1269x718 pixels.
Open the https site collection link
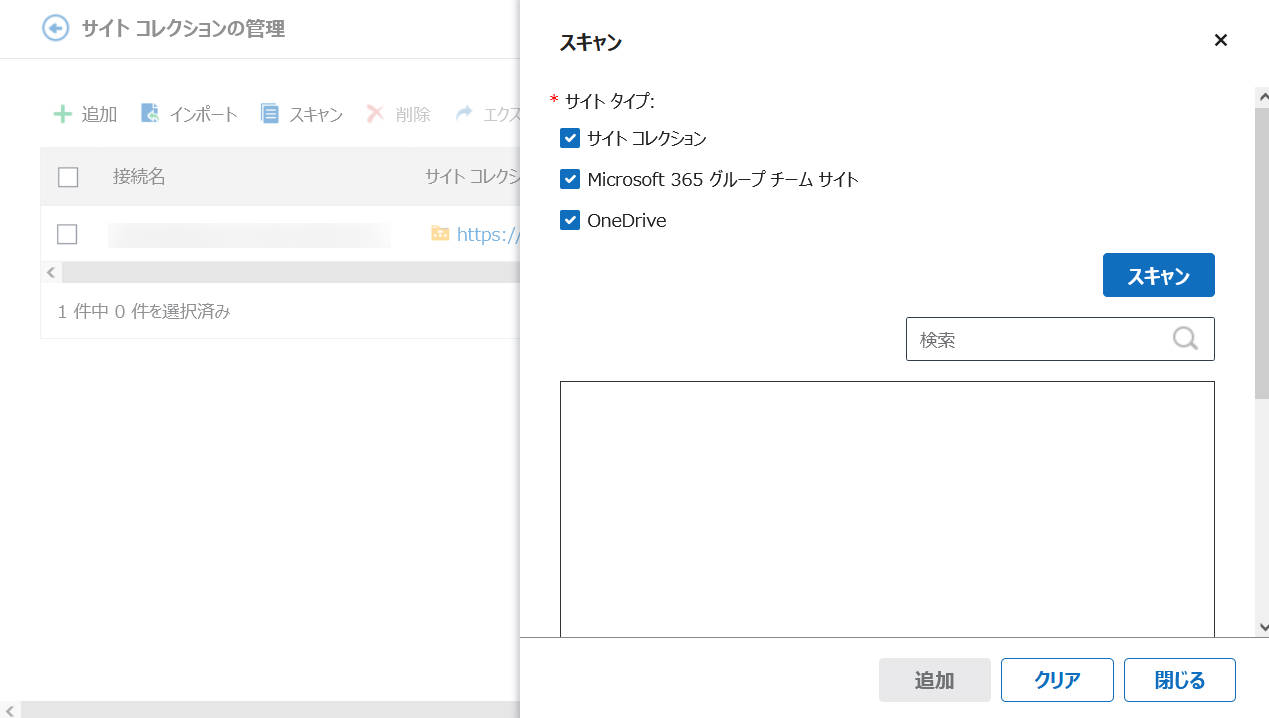point(488,234)
